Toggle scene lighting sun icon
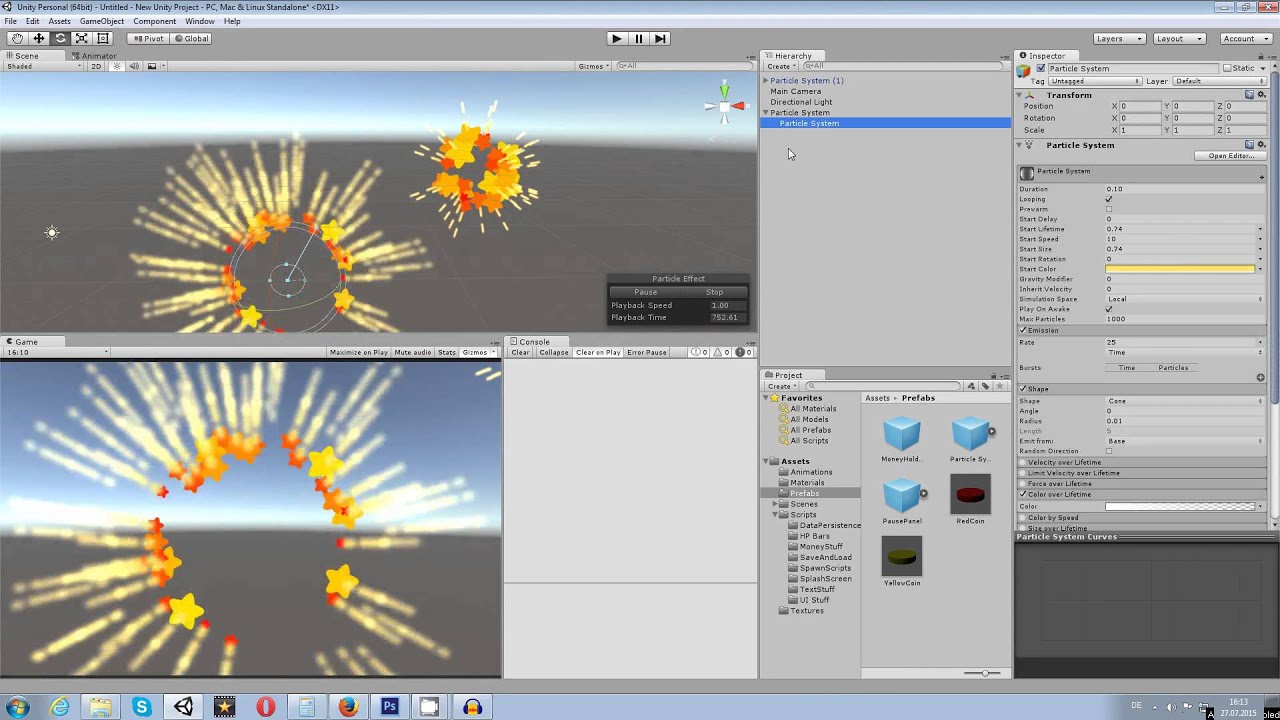The width and height of the screenshot is (1280, 720). coord(117,66)
